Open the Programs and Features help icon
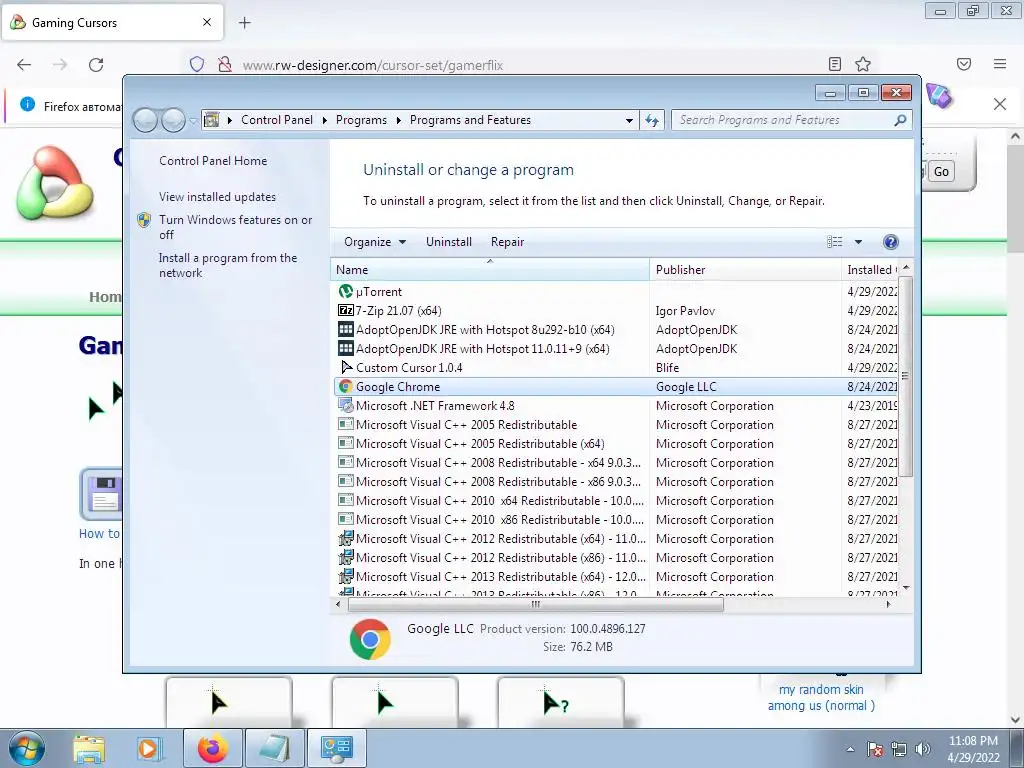The height and width of the screenshot is (768, 1024). (x=890, y=242)
